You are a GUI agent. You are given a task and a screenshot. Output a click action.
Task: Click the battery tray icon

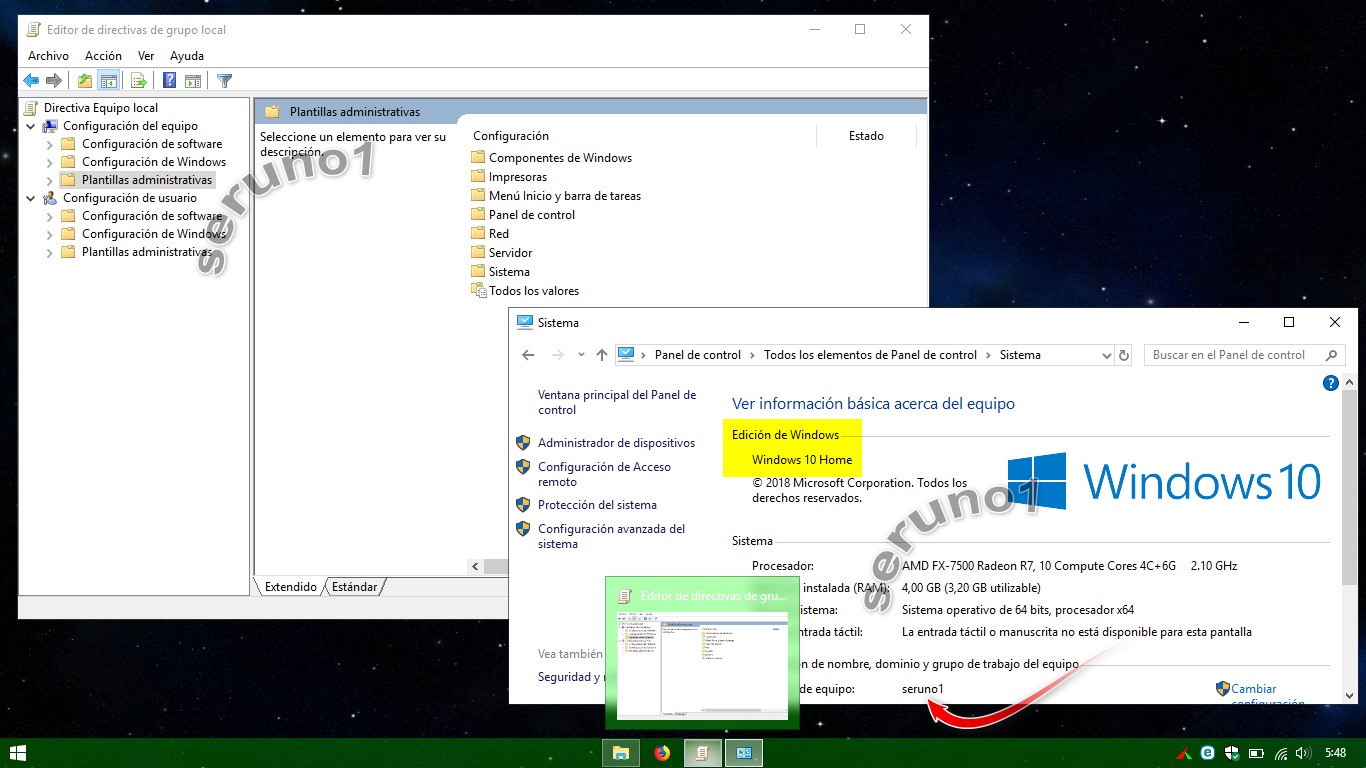pos(1256,753)
